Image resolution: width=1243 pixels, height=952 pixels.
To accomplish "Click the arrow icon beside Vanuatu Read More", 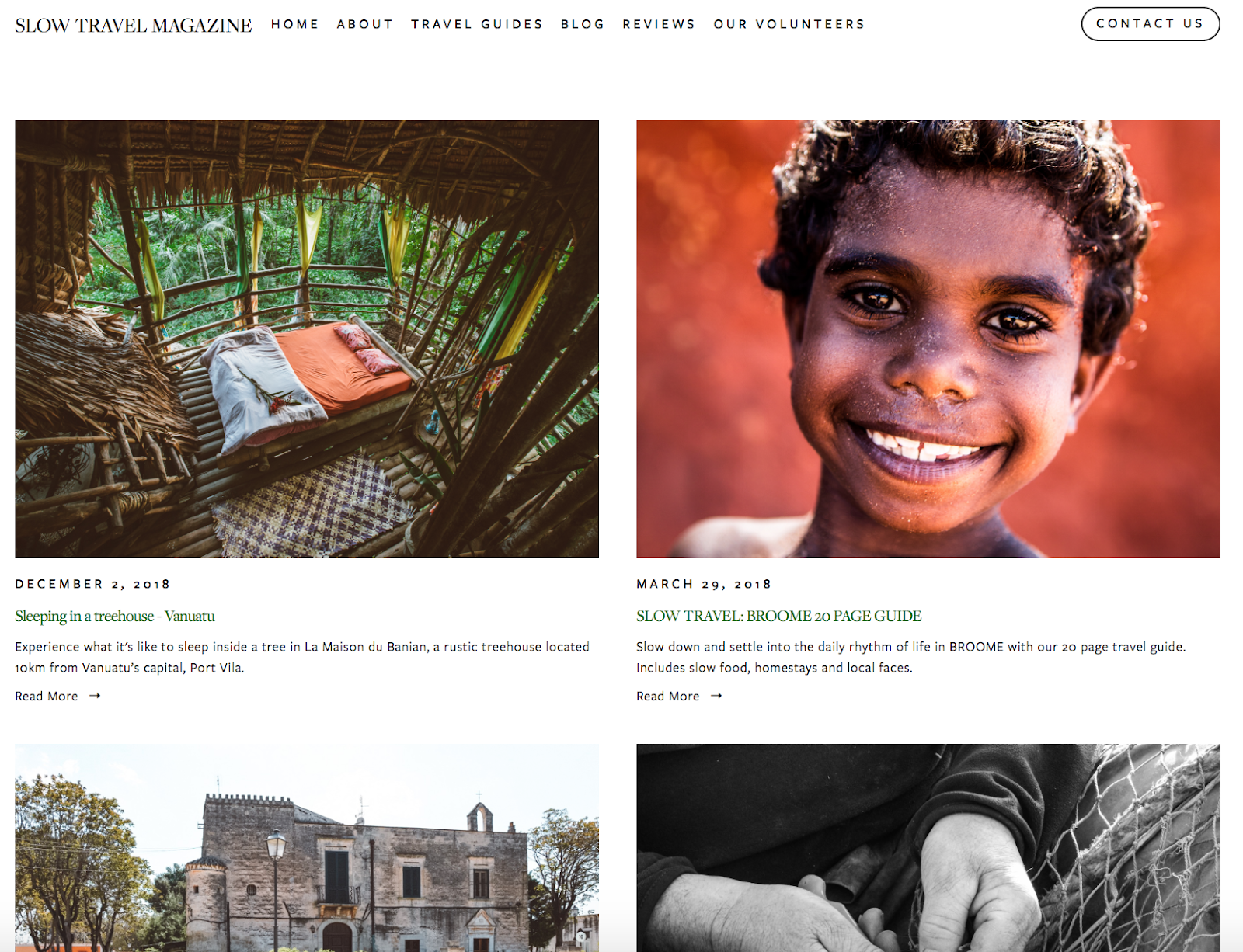I will [x=95, y=696].
